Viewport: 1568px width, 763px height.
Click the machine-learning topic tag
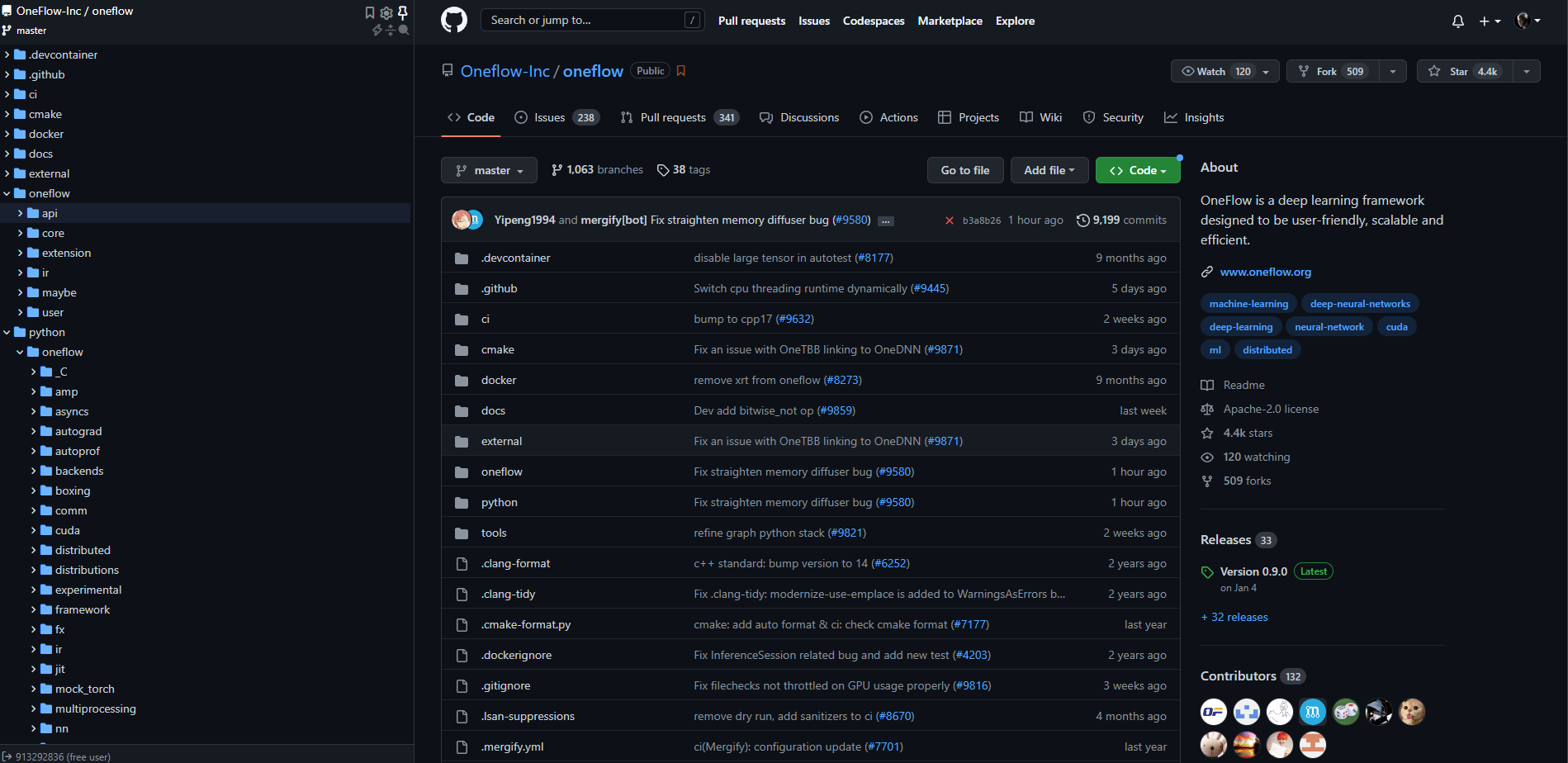(1248, 304)
